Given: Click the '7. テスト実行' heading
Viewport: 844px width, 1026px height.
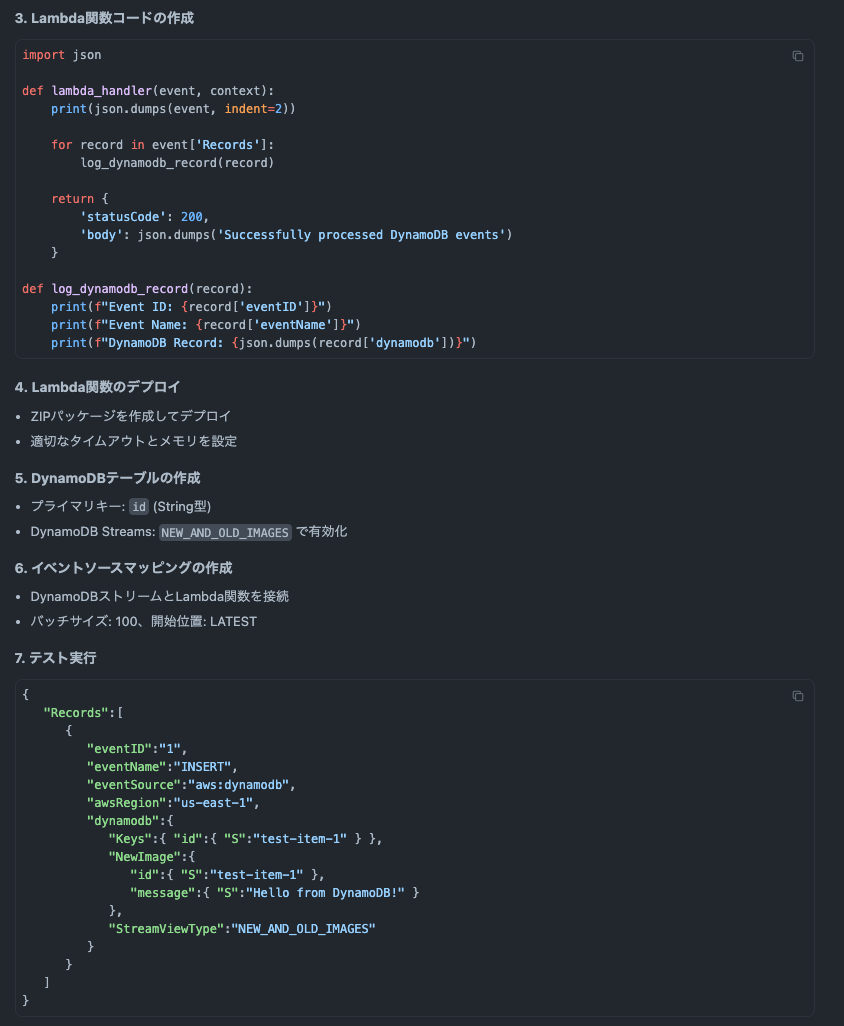Looking at the screenshot, I should coord(56,658).
